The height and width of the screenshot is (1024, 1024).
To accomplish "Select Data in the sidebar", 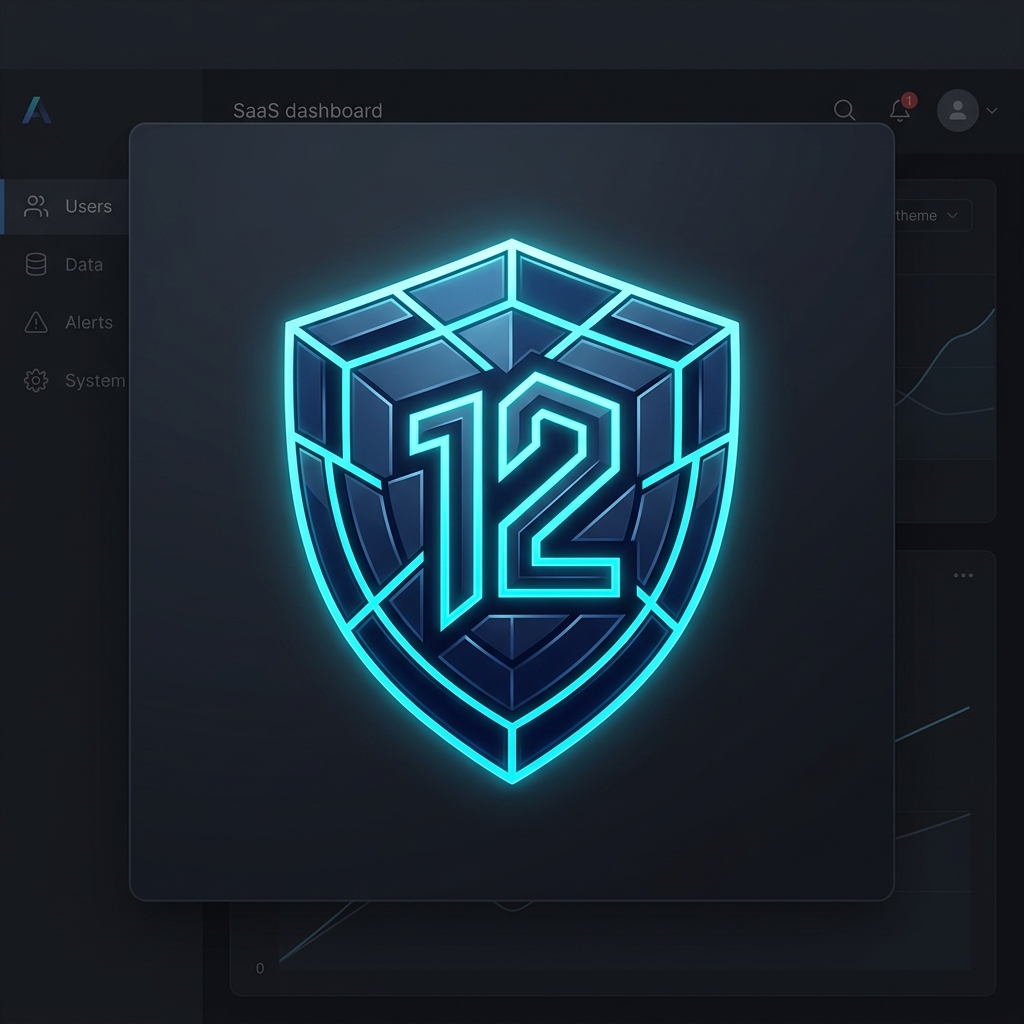I will point(65,264).
